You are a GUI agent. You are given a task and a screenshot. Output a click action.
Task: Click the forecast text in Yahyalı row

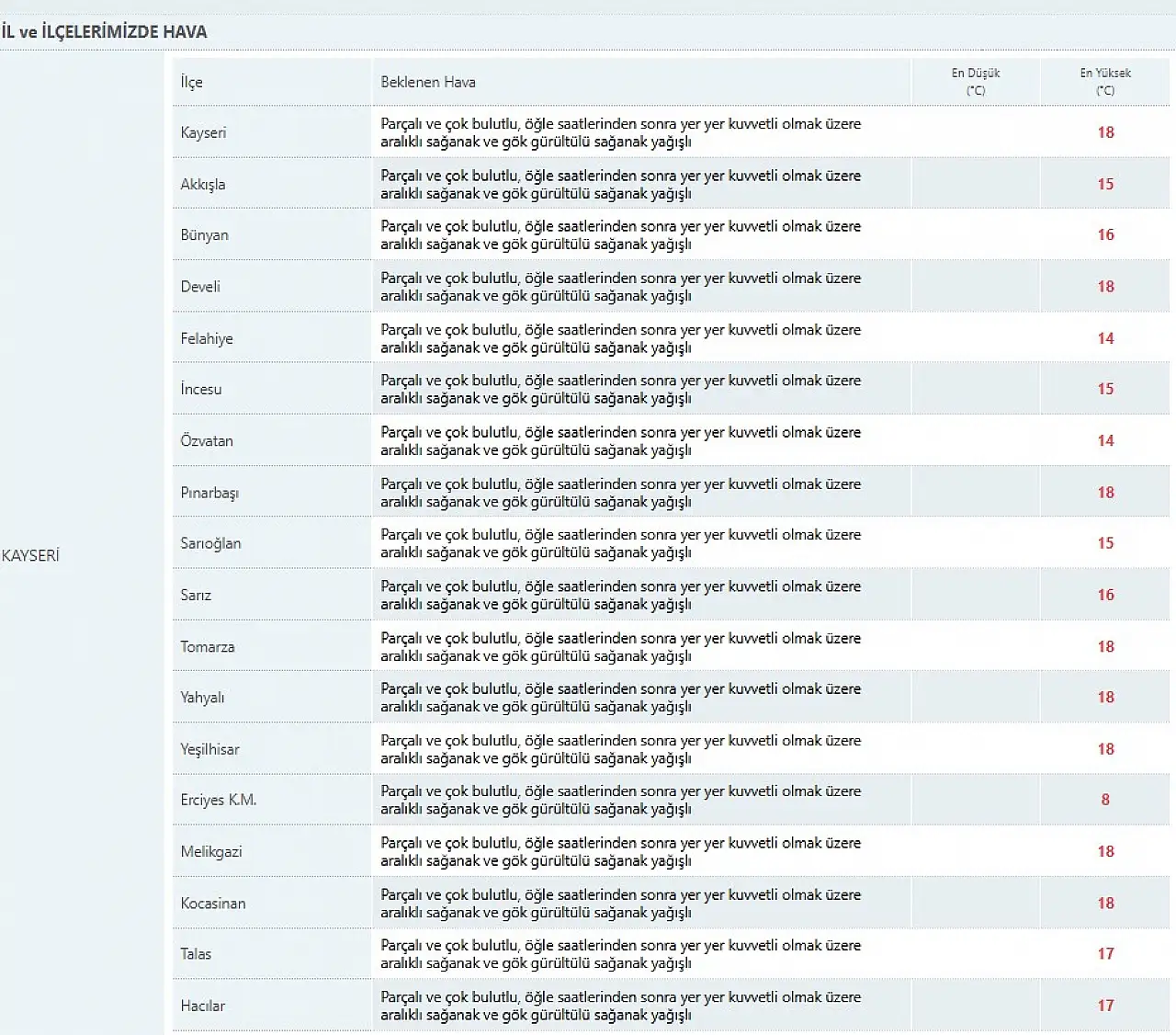(x=621, y=697)
